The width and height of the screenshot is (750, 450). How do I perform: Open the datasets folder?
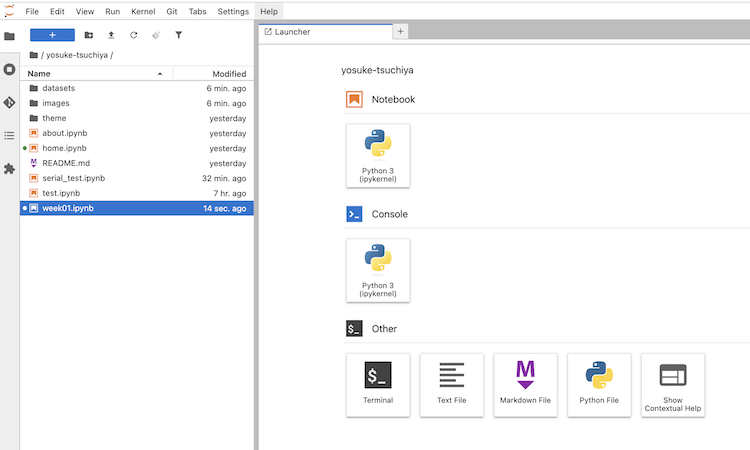tap(58, 88)
